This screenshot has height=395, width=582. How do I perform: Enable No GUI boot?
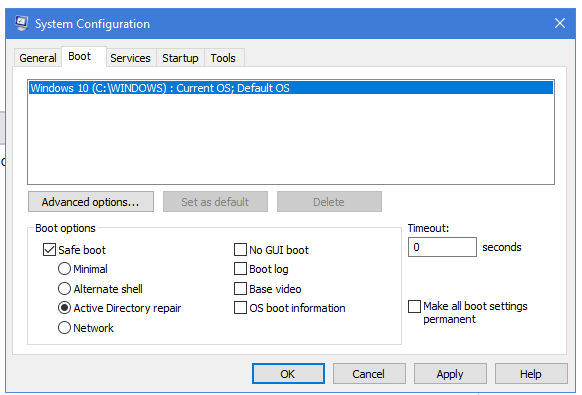pyautogui.click(x=240, y=250)
